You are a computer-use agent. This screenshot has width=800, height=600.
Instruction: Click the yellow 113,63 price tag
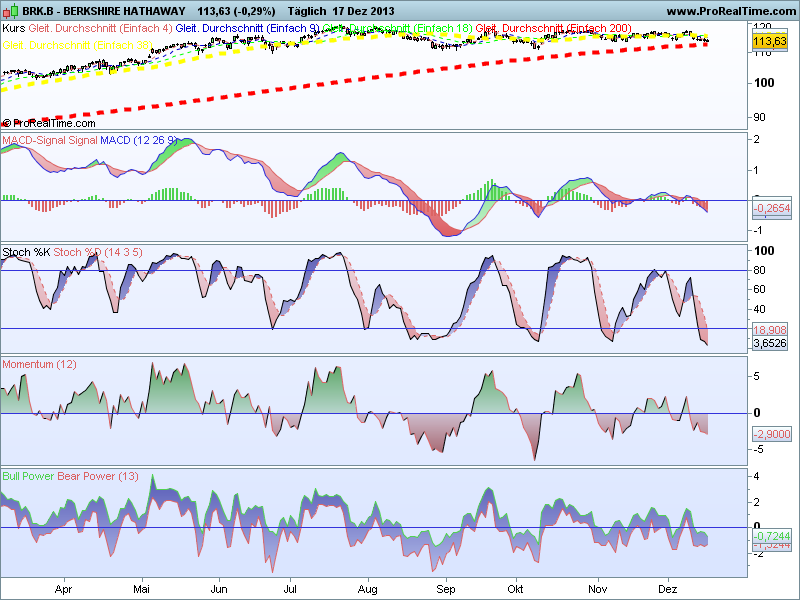click(x=770, y=41)
